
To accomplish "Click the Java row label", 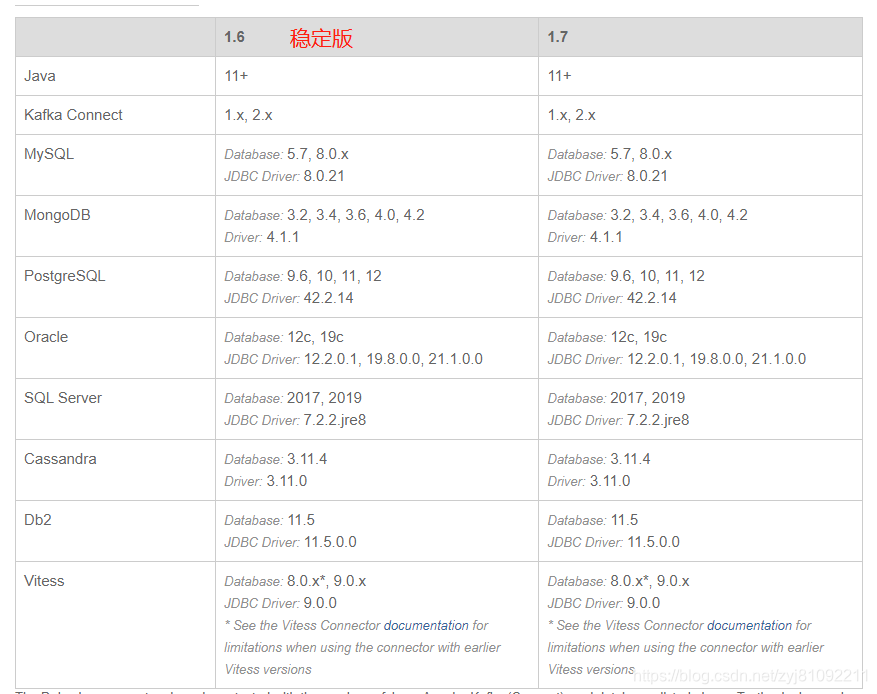I will [x=40, y=76].
